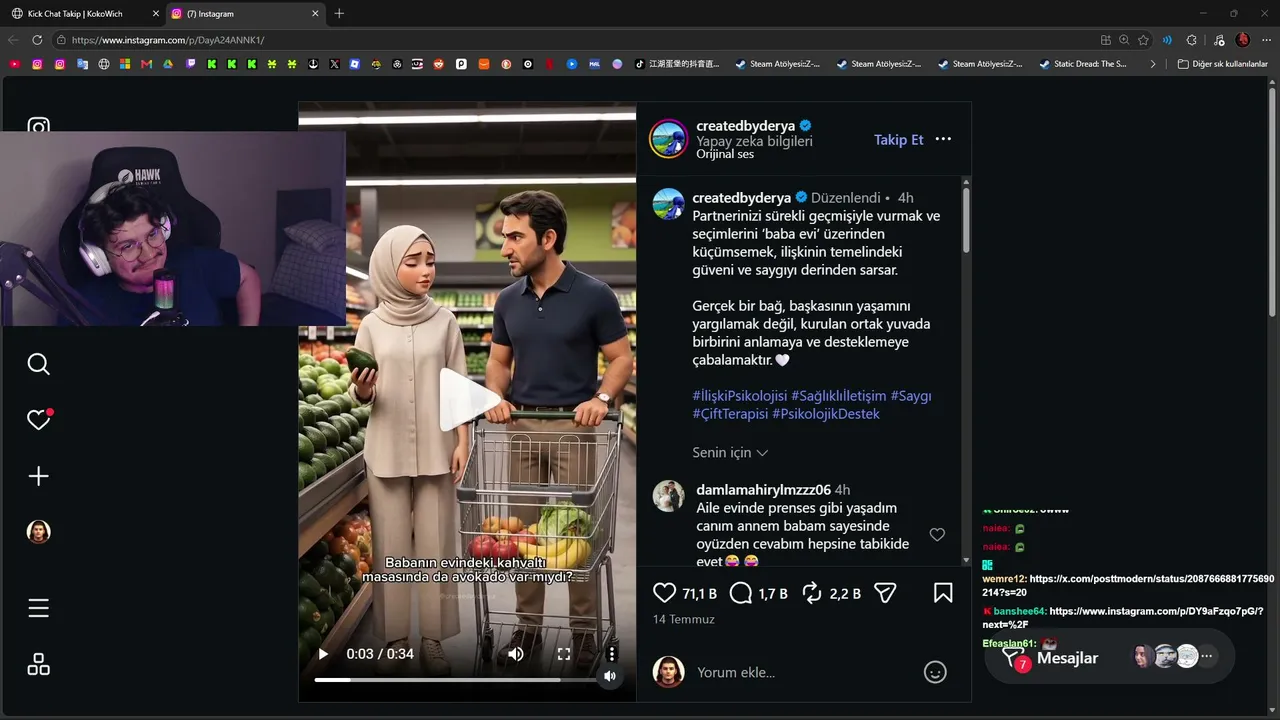This screenshot has height=720, width=1280.
Task: Create new post with plus icon
Action: (x=38, y=476)
